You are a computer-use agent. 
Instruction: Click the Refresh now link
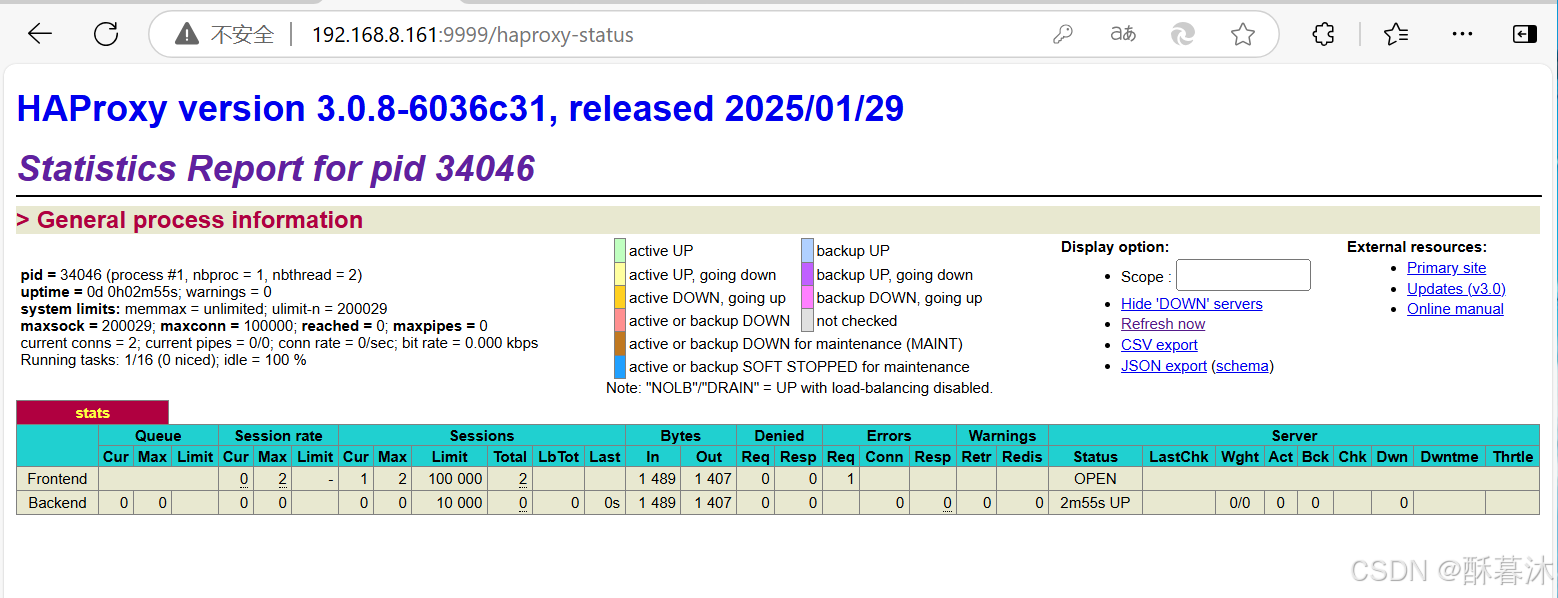(x=1163, y=324)
